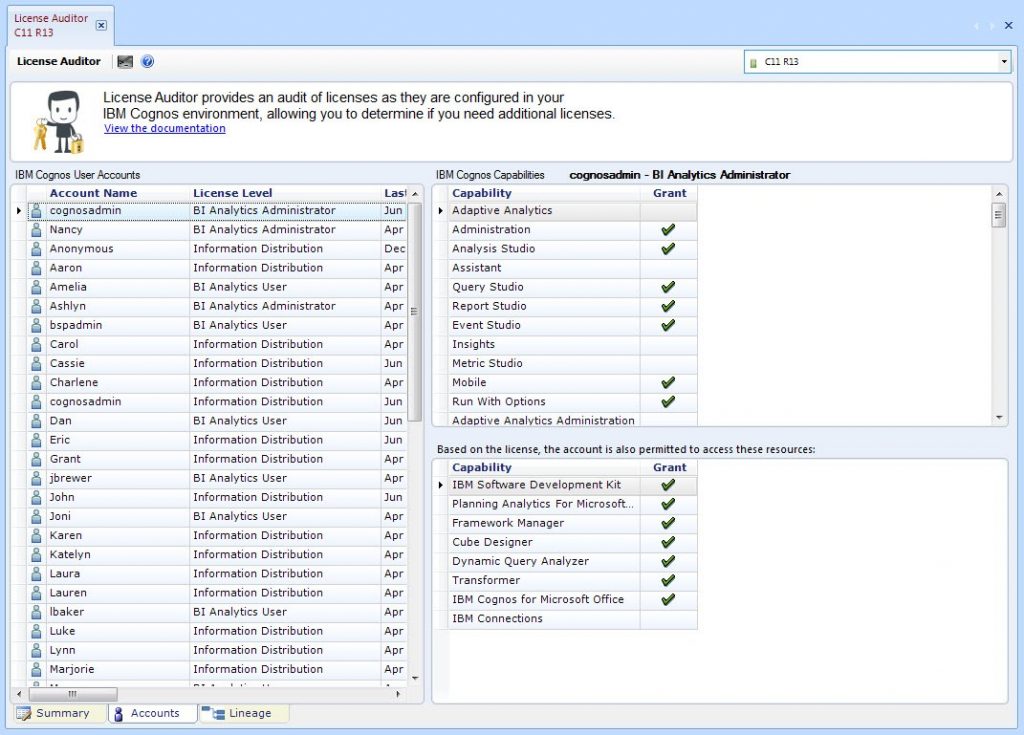
Task: Select Lauren's user account icon
Action: pyautogui.click(x=37, y=593)
